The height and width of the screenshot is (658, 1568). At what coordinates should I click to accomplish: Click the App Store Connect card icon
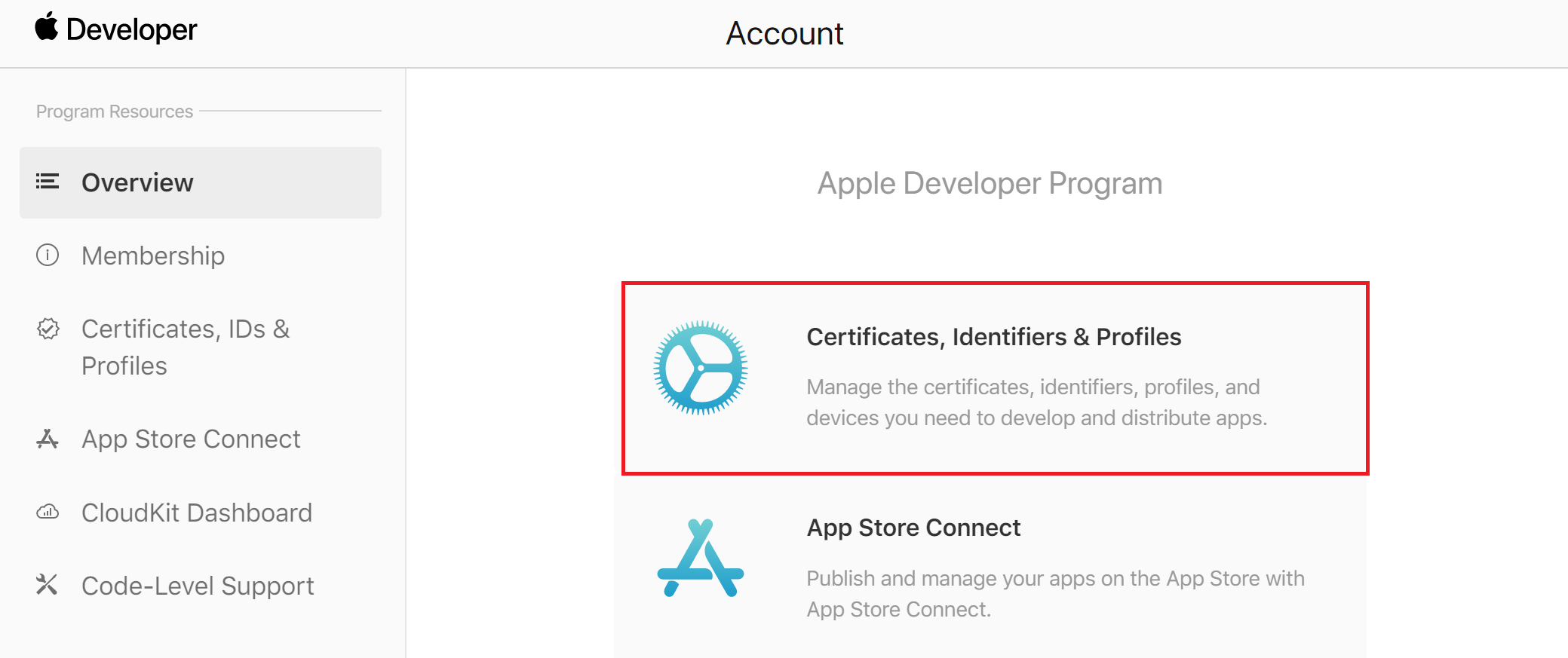pyautogui.click(x=701, y=558)
